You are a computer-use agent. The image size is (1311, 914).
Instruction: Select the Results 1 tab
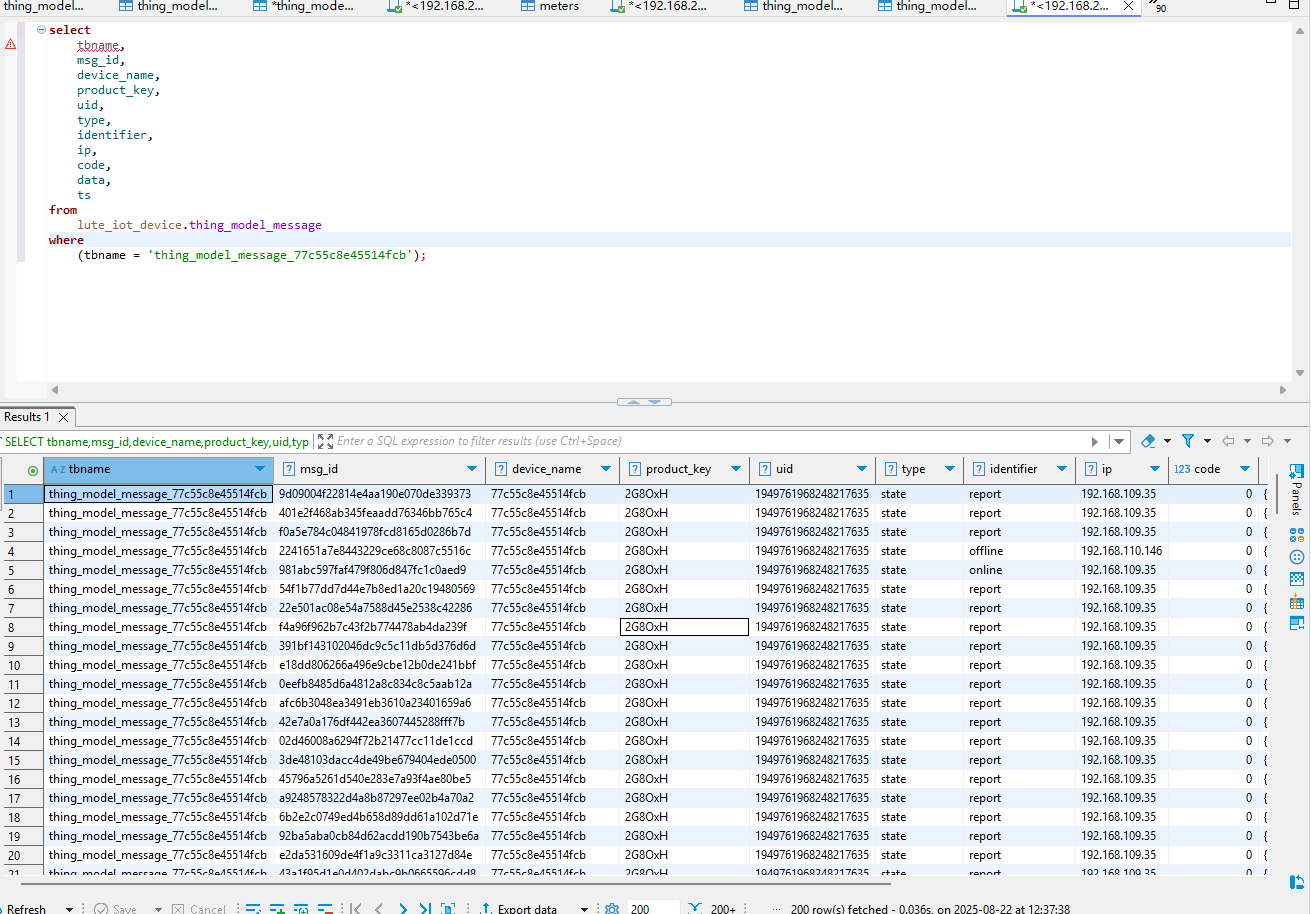click(x=27, y=417)
